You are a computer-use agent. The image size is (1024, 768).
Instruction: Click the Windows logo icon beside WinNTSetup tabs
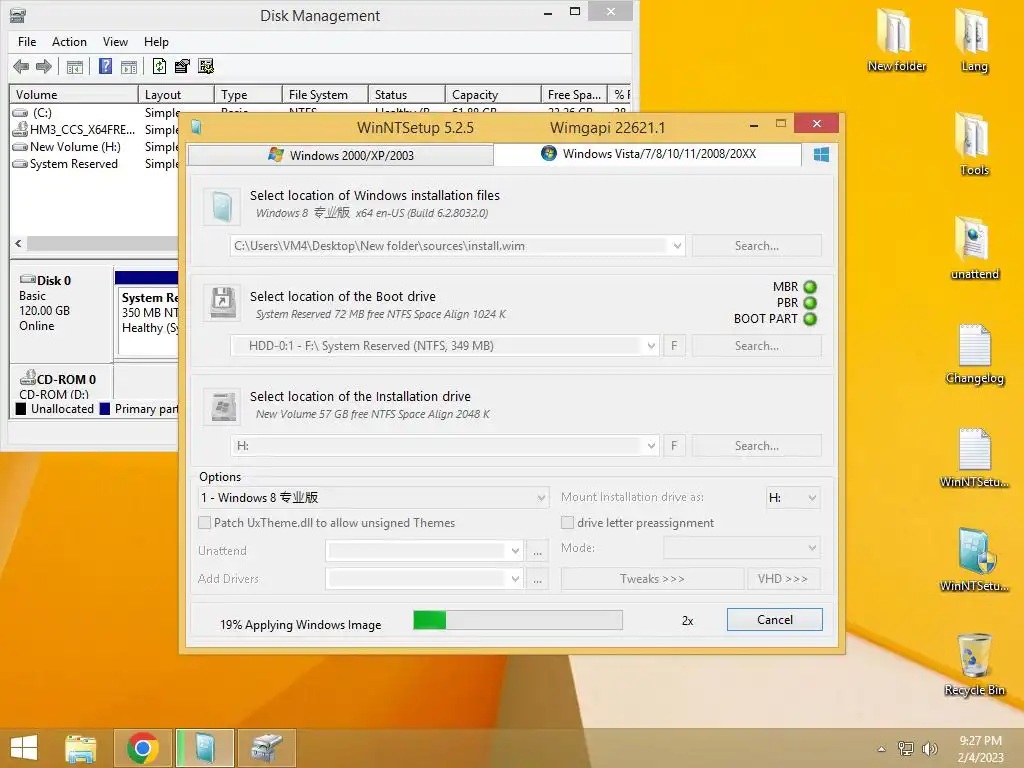pyautogui.click(x=821, y=155)
